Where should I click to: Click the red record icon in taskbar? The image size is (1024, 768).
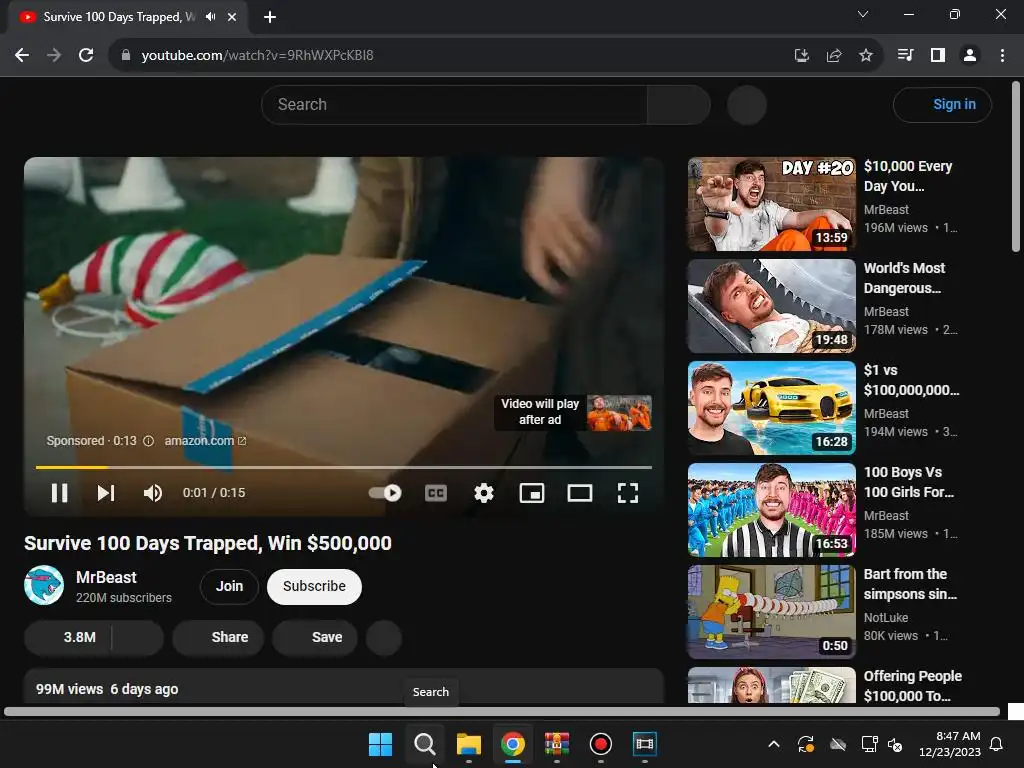coord(601,744)
